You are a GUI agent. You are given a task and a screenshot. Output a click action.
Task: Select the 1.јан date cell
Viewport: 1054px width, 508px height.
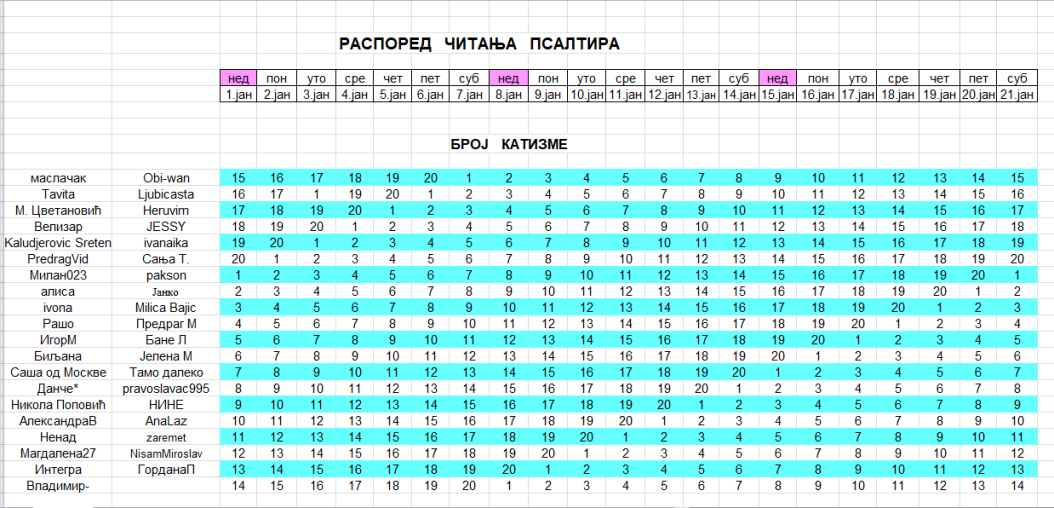point(239,95)
